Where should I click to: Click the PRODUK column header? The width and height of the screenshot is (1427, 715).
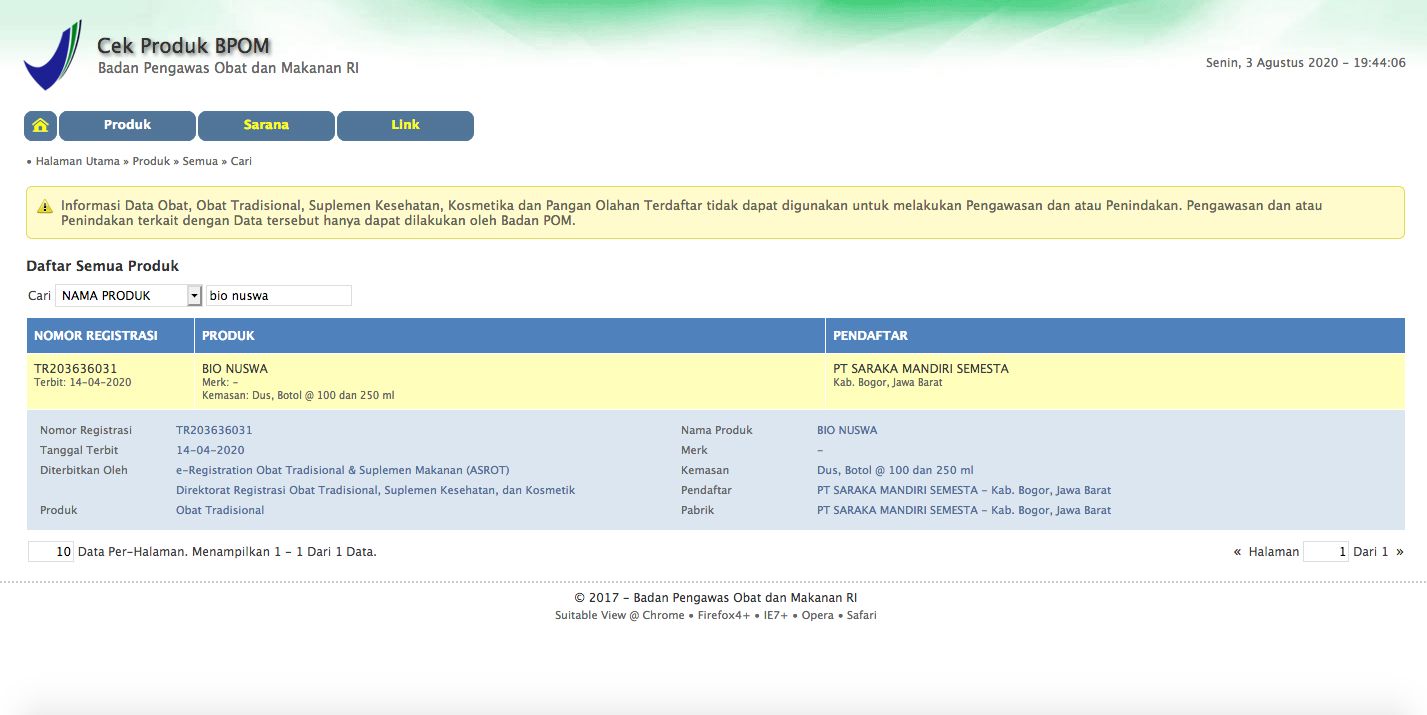[510, 336]
